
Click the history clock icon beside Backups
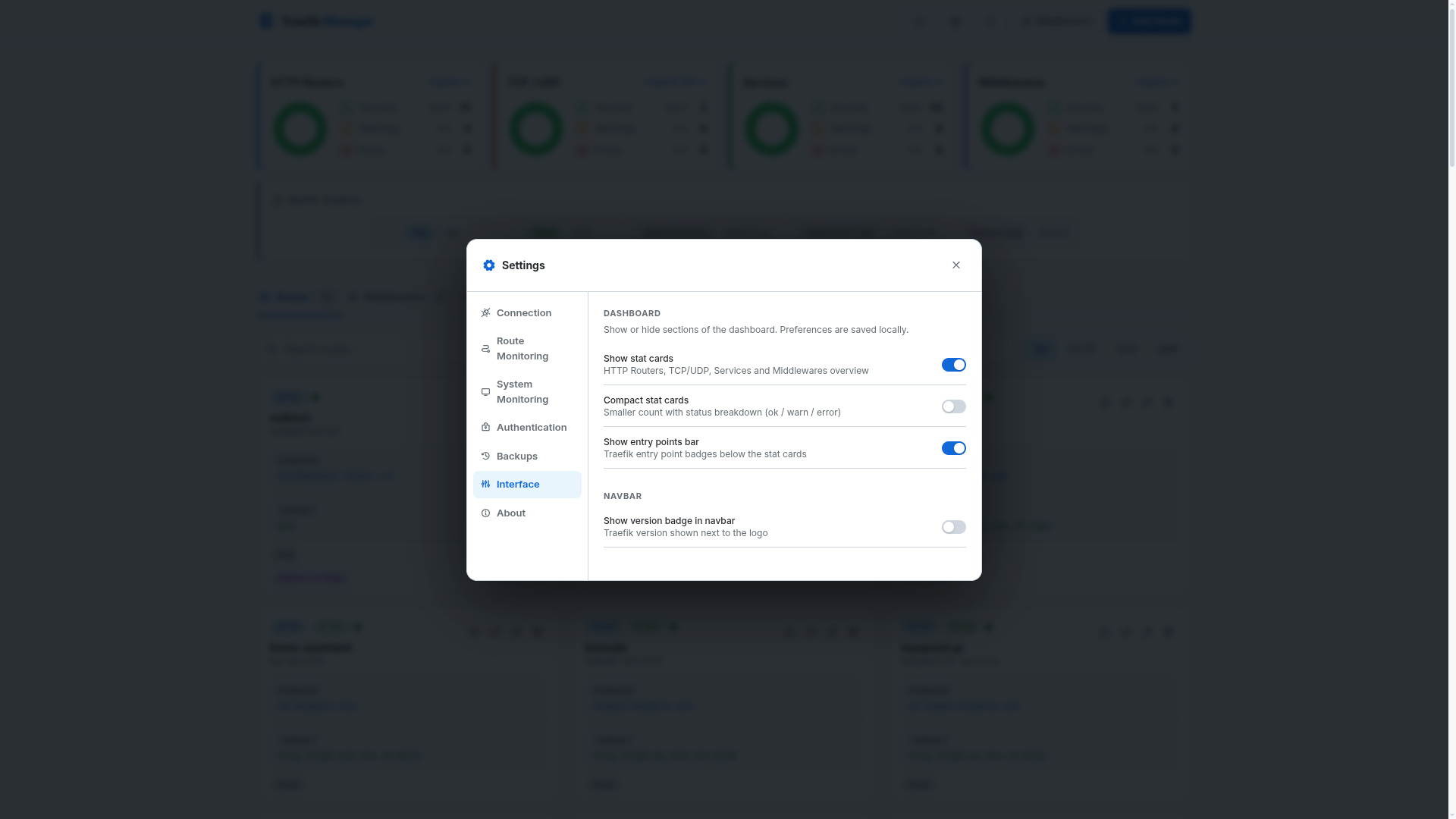(485, 456)
